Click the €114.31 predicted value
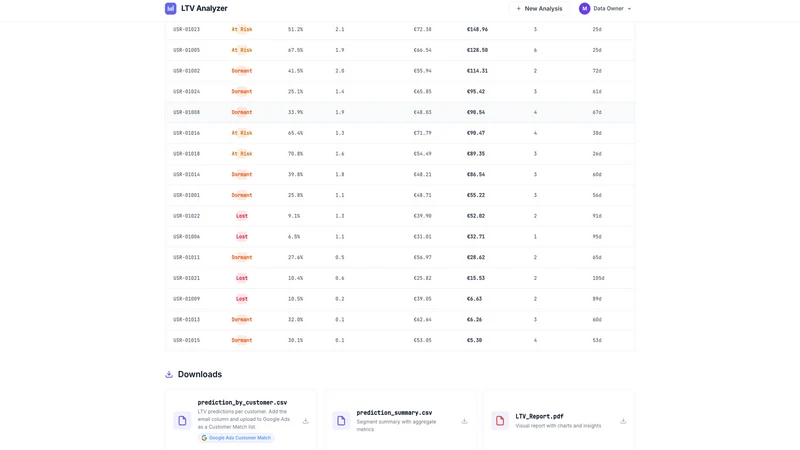 click(x=477, y=71)
